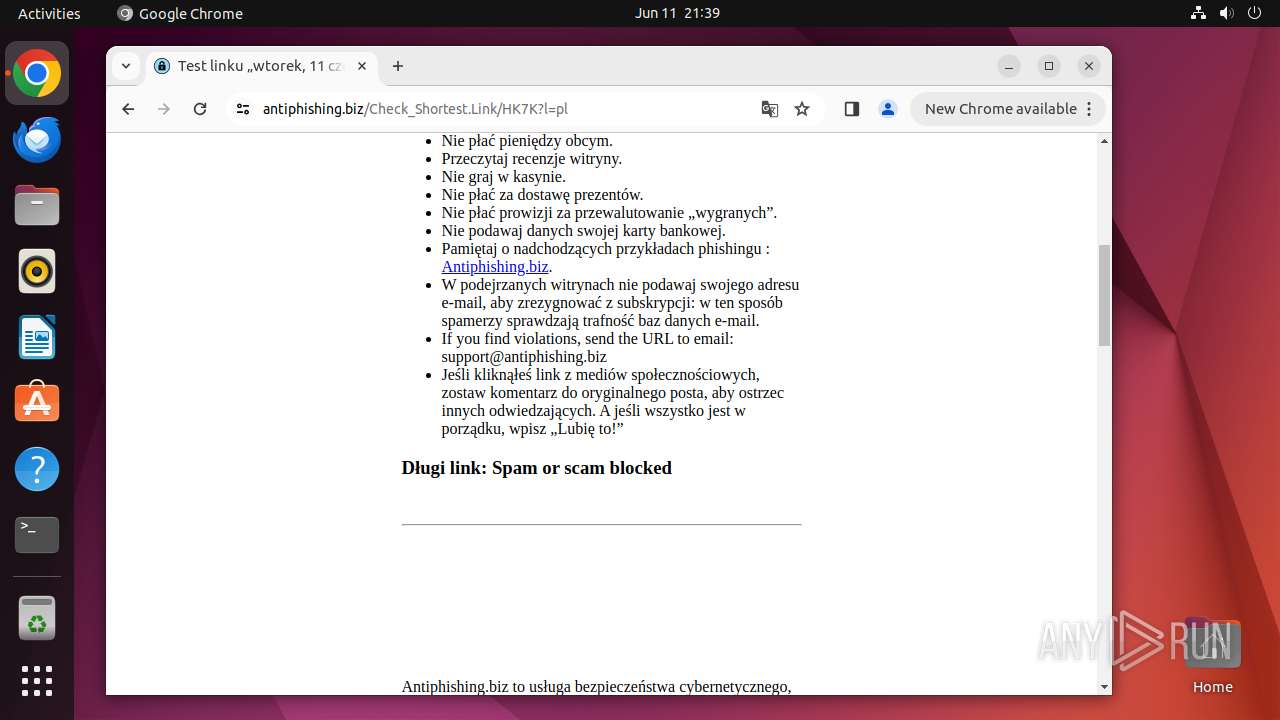Open the Files manager in the dock

click(x=37, y=206)
